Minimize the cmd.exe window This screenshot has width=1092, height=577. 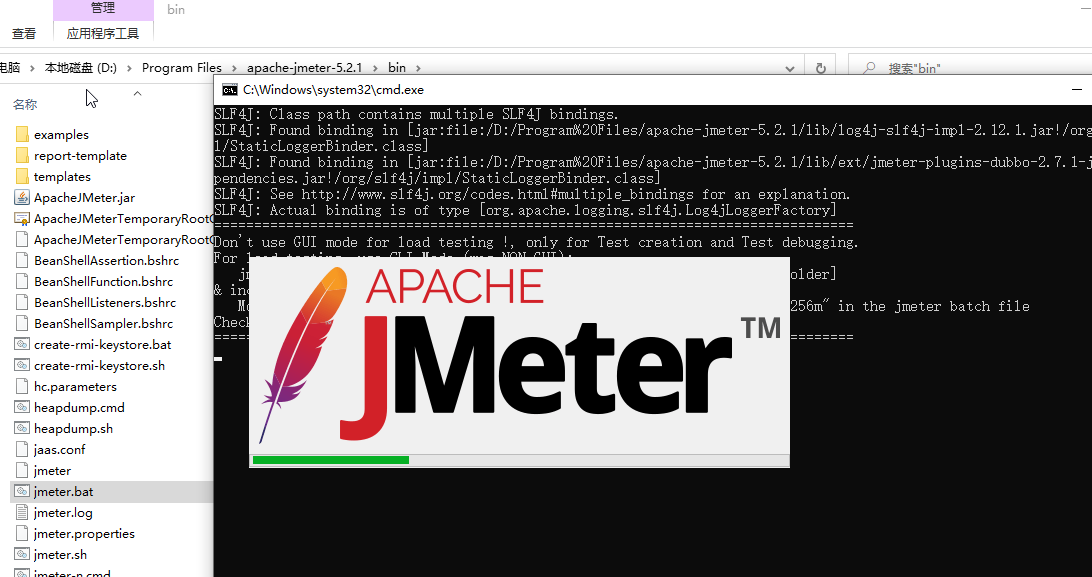tap(1078, 89)
